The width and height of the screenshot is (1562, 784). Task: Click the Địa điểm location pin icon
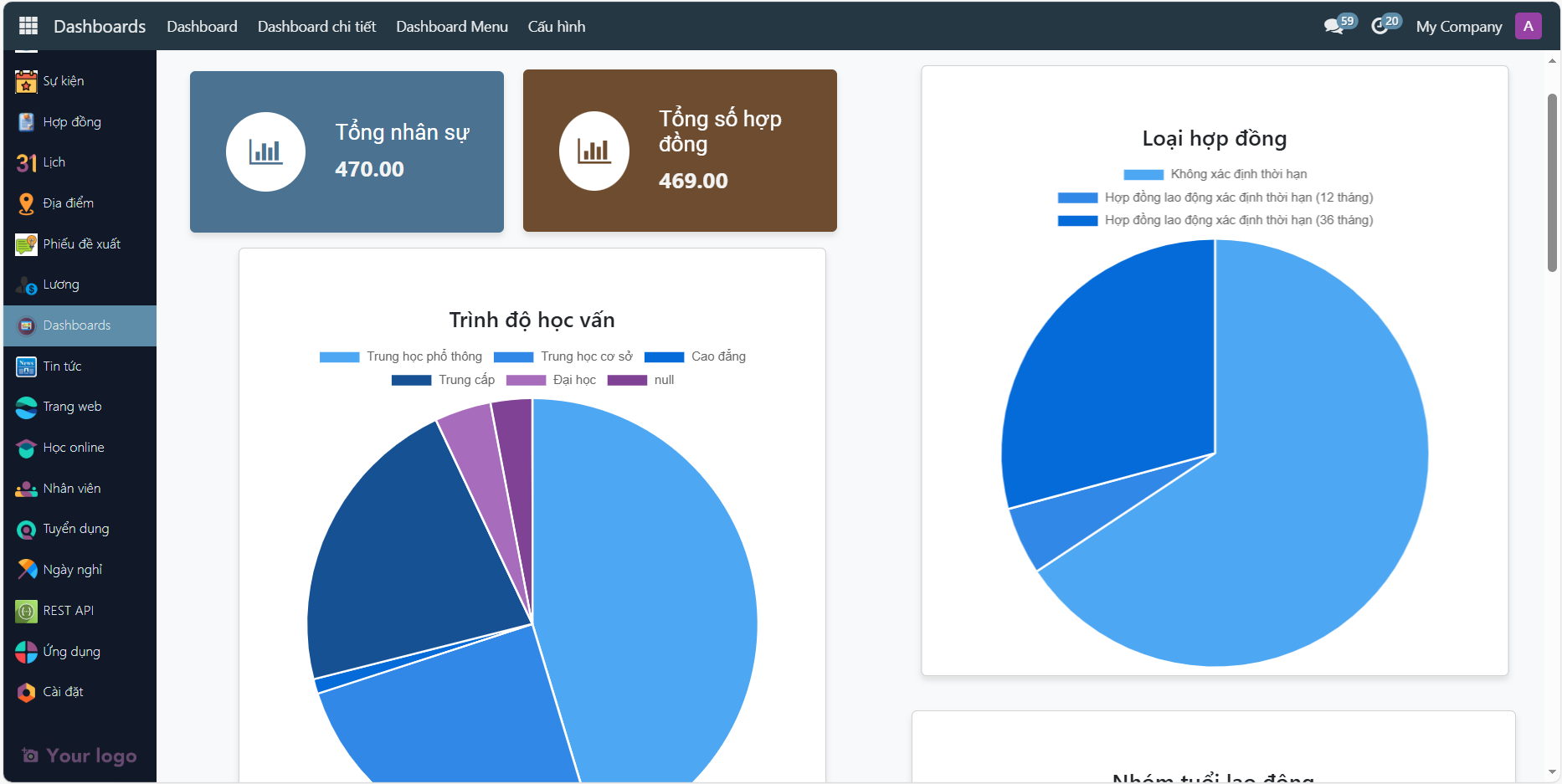pyautogui.click(x=25, y=202)
